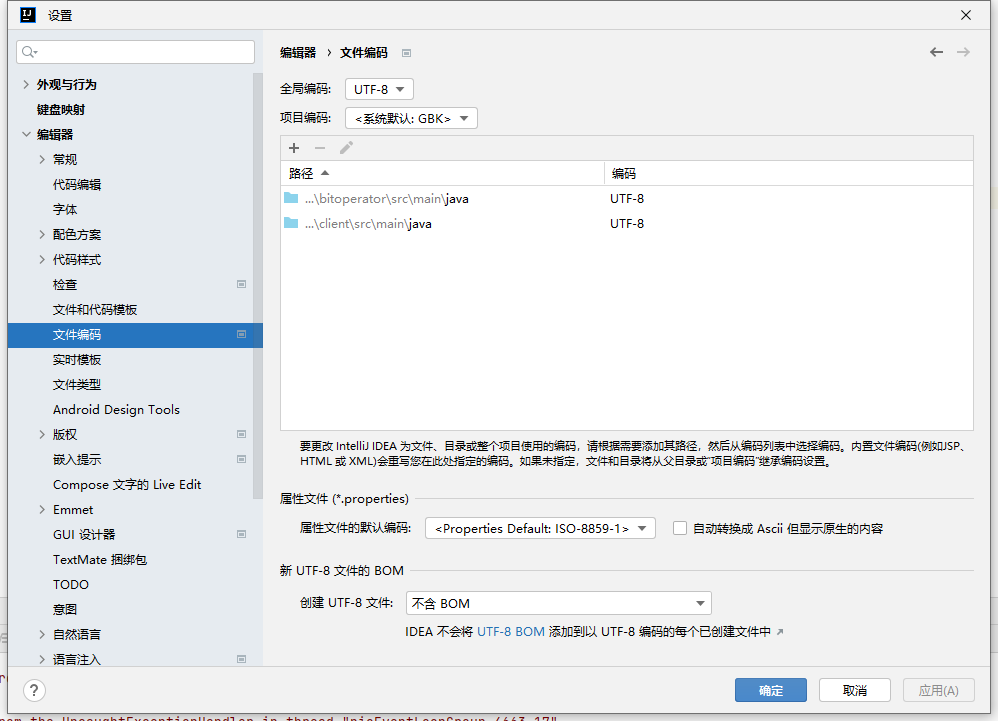Click the settings icon beside 文件编码 breadcrumb

coord(406,51)
